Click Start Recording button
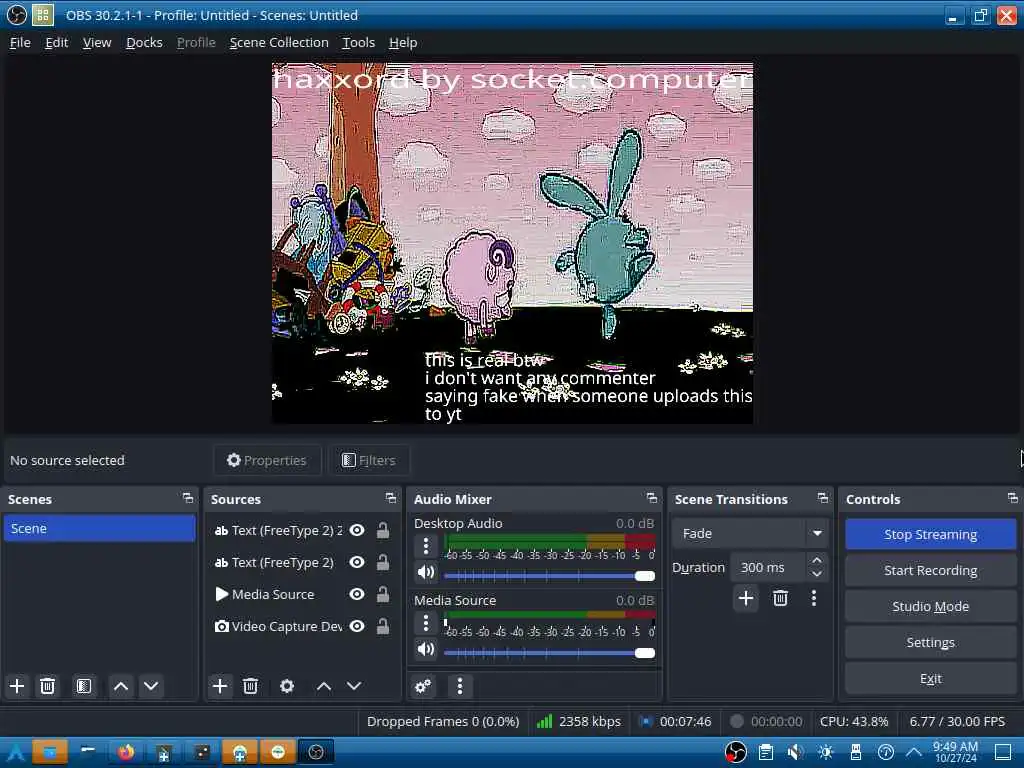This screenshot has height=768, width=1024. [x=931, y=570]
